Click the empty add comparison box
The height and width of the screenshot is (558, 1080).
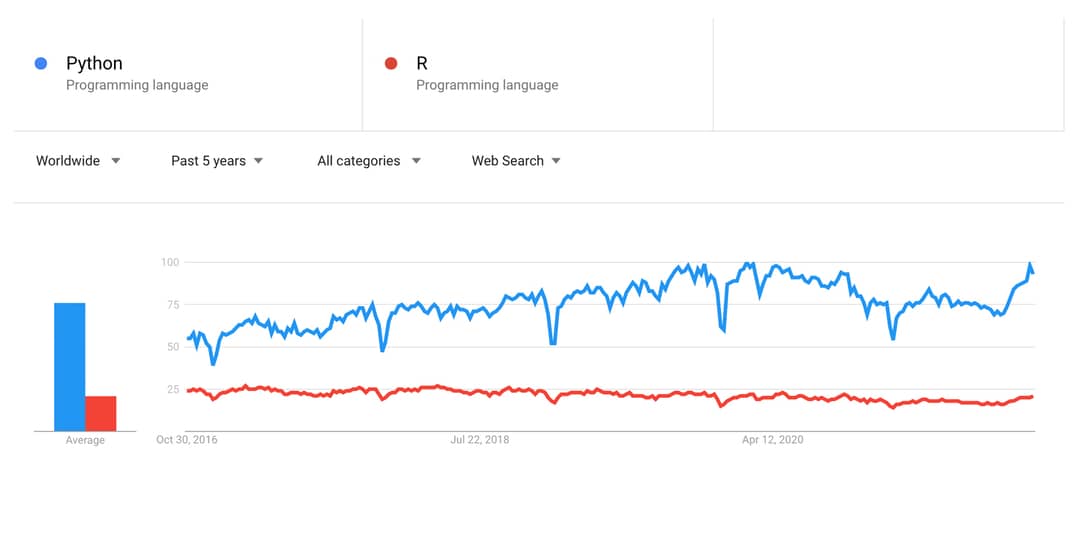pyautogui.click(x=889, y=74)
